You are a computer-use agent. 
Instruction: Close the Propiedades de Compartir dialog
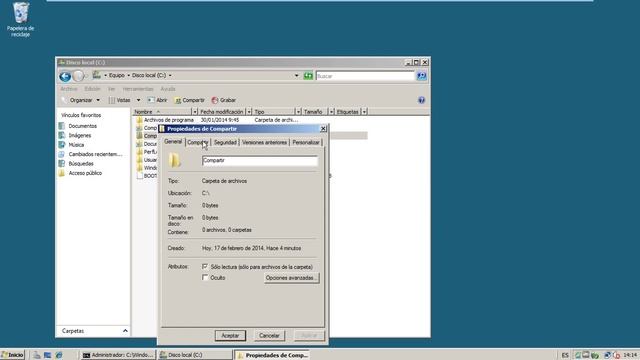coord(323,129)
